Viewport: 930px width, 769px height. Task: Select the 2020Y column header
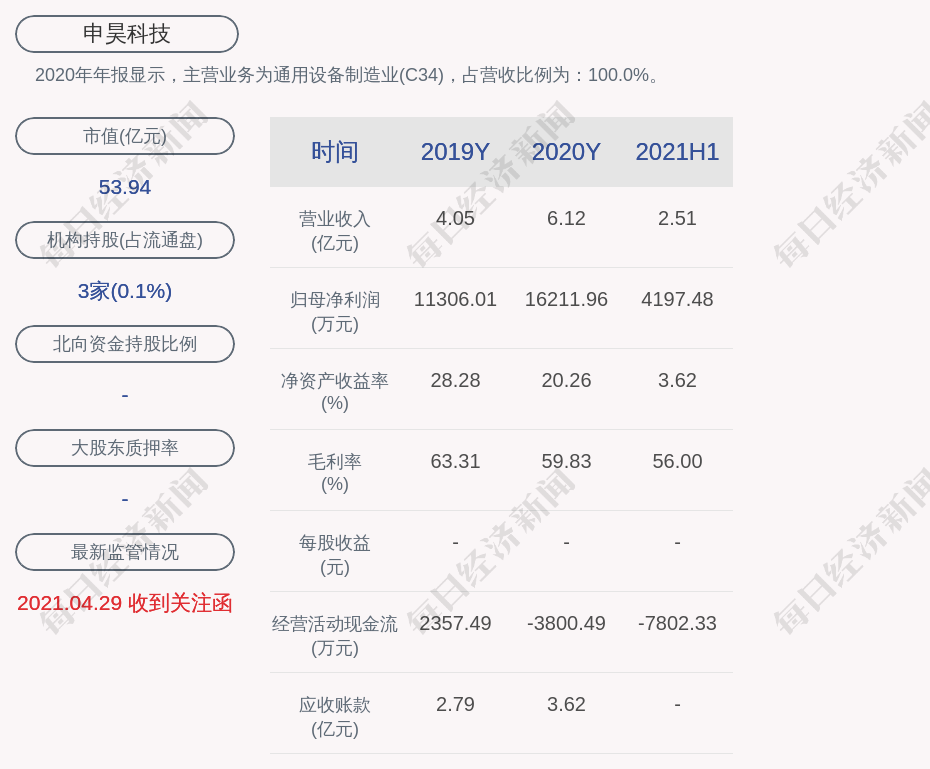(566, 152)
